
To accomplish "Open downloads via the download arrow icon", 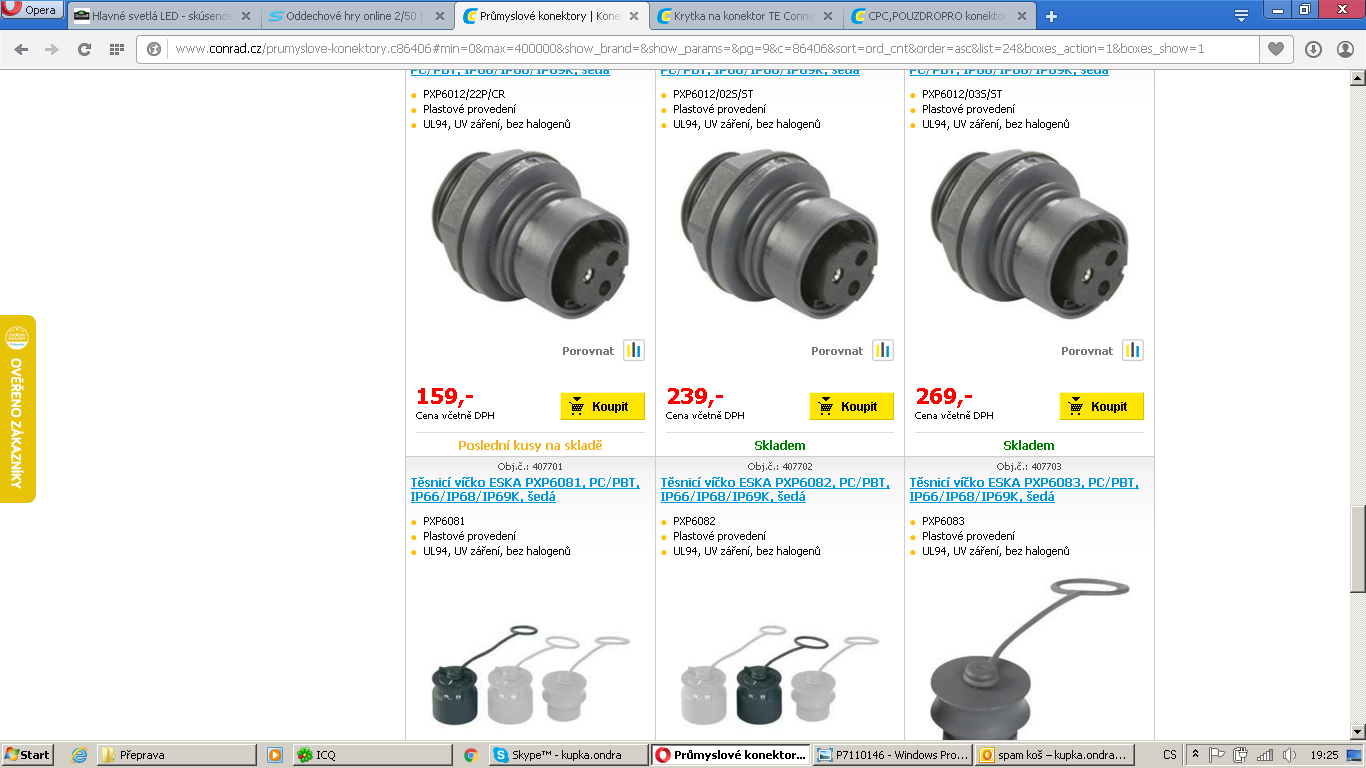I will (x=1314, y=49).
